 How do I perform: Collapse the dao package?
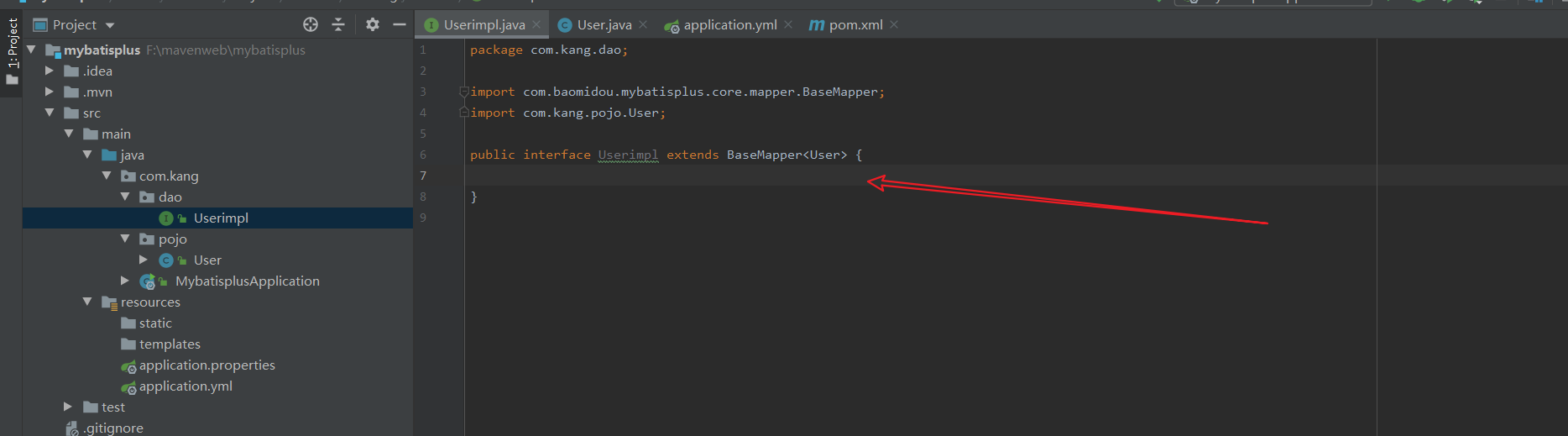coord(125,197)
